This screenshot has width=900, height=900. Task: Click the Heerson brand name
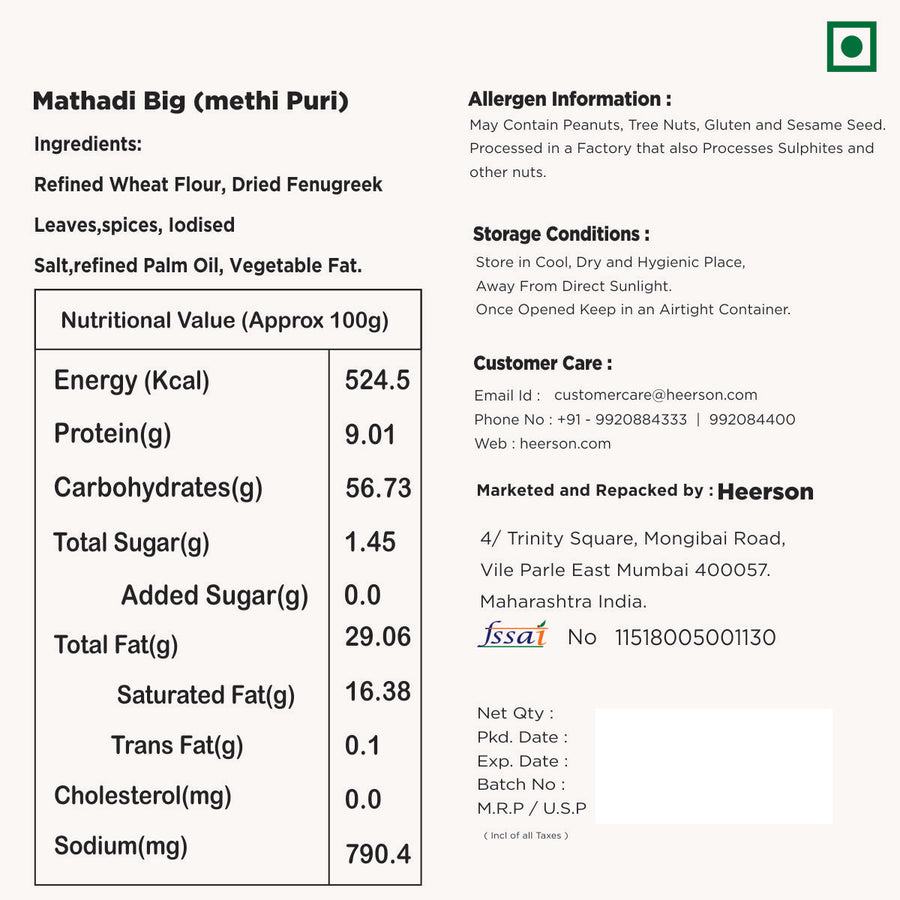pyautogui.click(x=765, y=491)
